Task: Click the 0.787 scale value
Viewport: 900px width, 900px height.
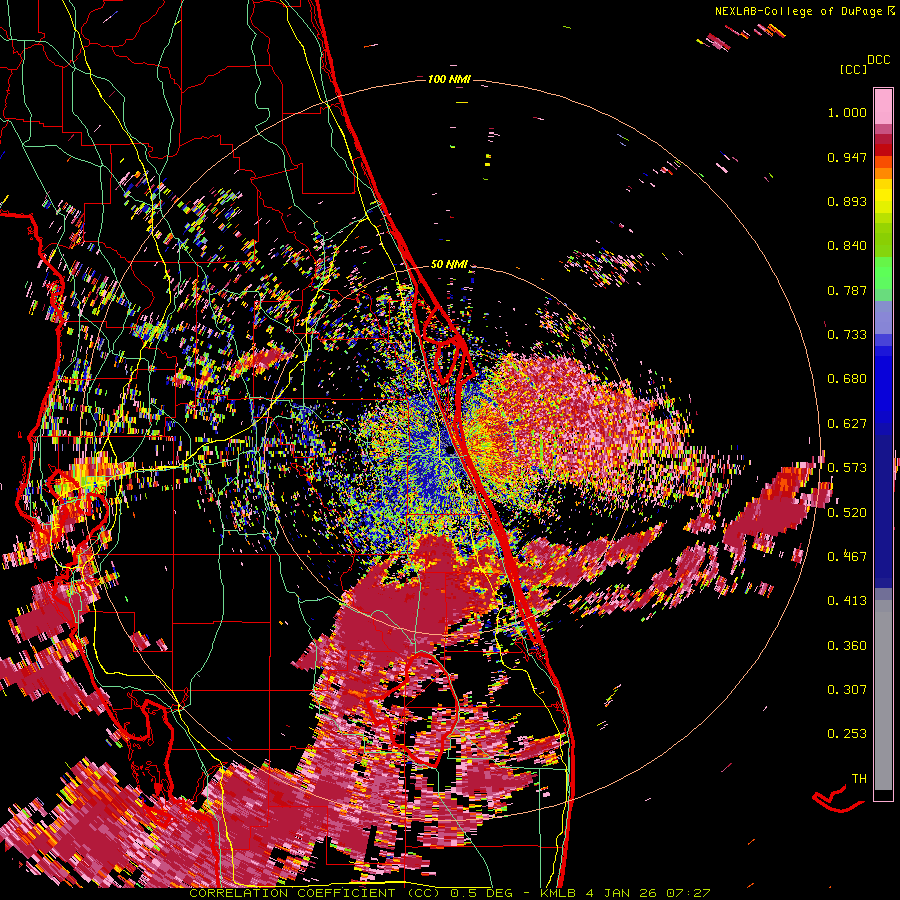Action: 847,290
